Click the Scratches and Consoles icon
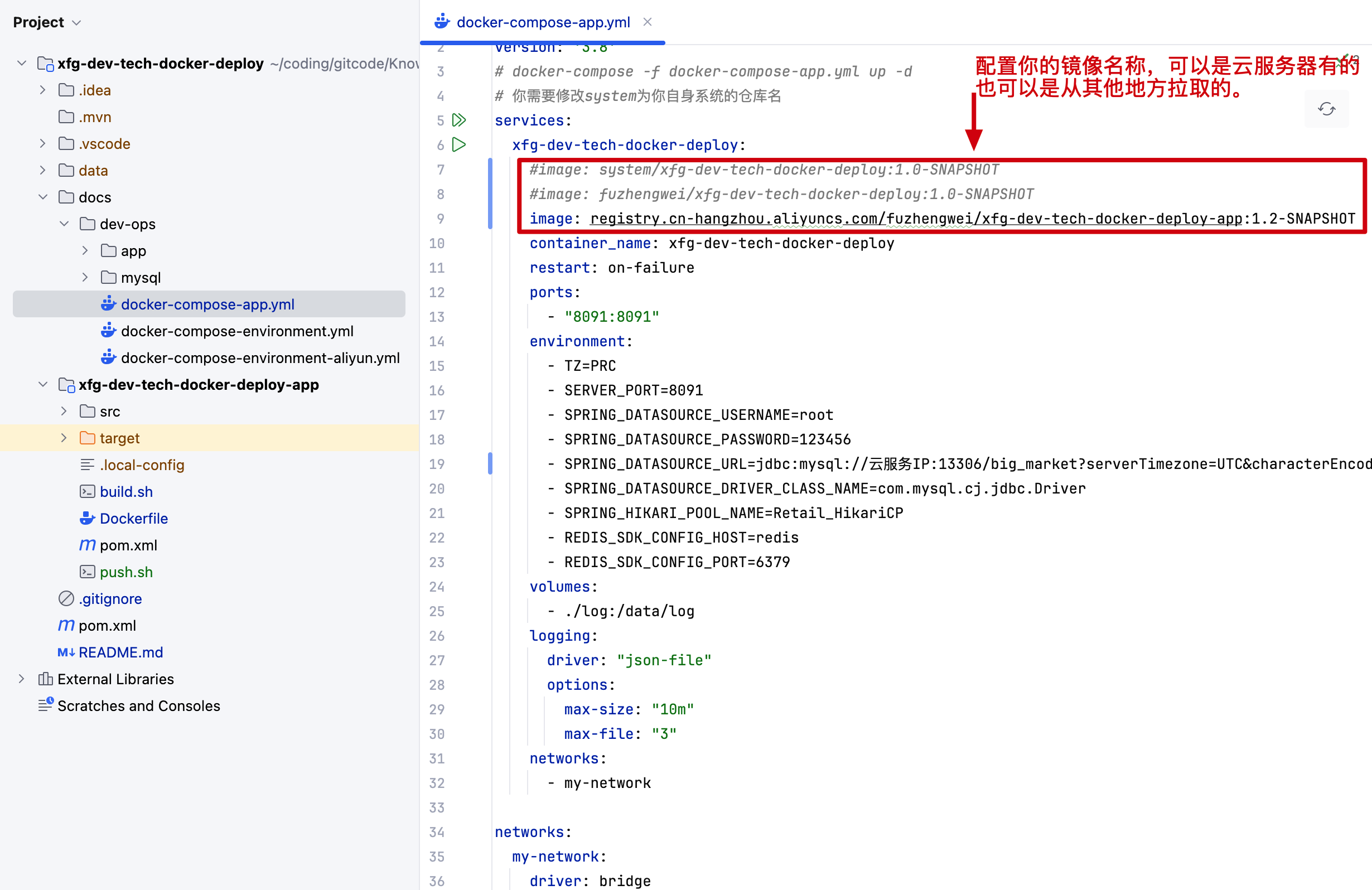Image resolution: width=1372 pixels, height=890 pixels. coord(46,705)
